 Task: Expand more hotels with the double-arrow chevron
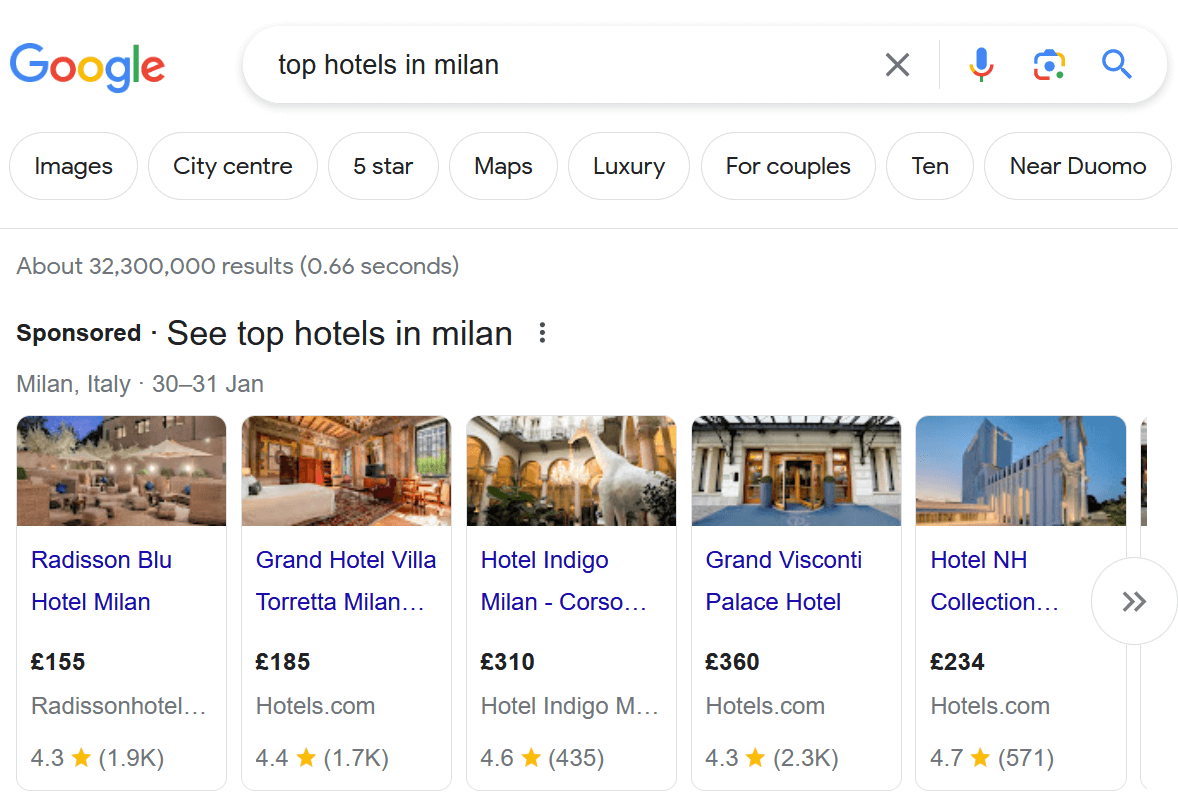coord(1134,600)
